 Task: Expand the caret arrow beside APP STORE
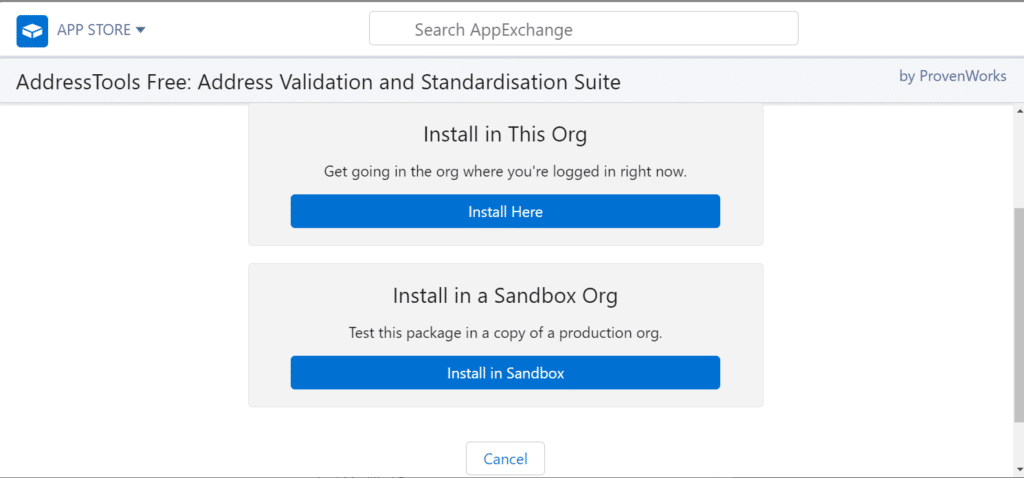[x=141, y=30]
